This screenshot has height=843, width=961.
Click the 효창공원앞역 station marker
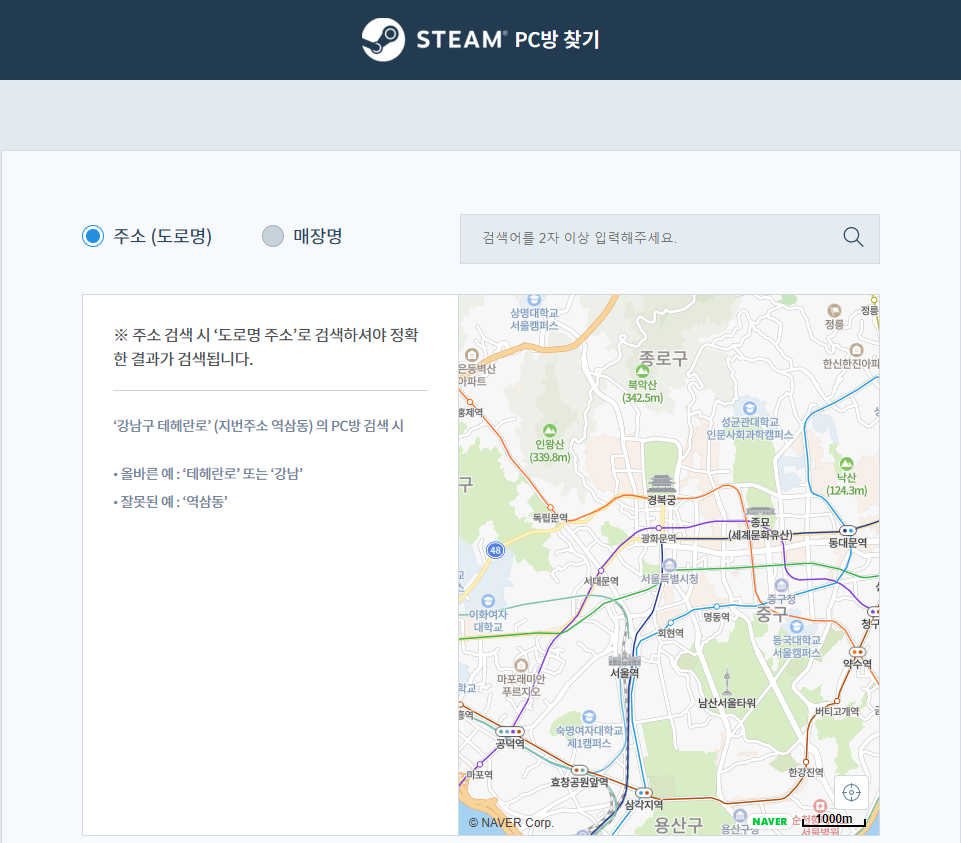579,770
